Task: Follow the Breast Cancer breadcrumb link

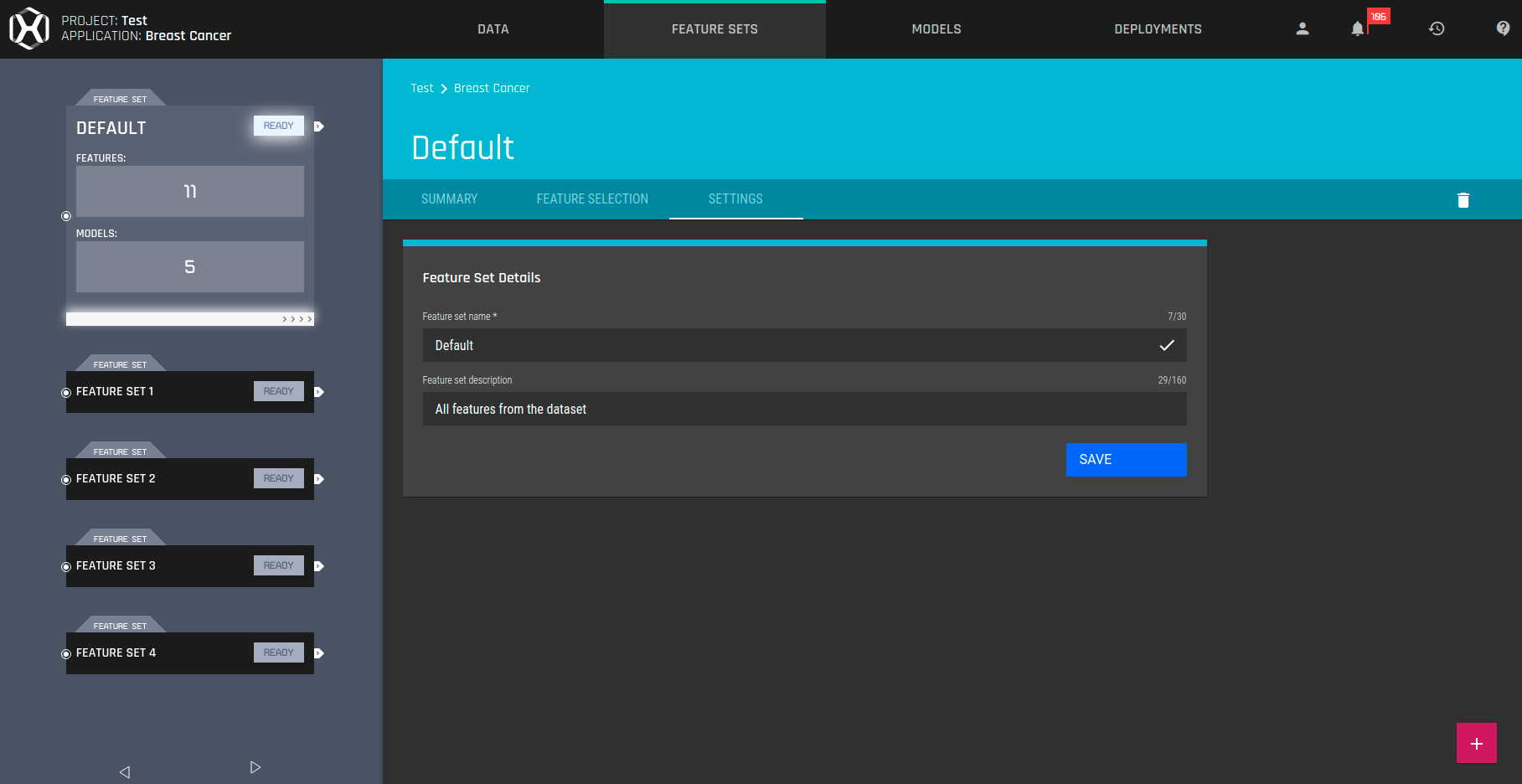Action: coord(492,87)
